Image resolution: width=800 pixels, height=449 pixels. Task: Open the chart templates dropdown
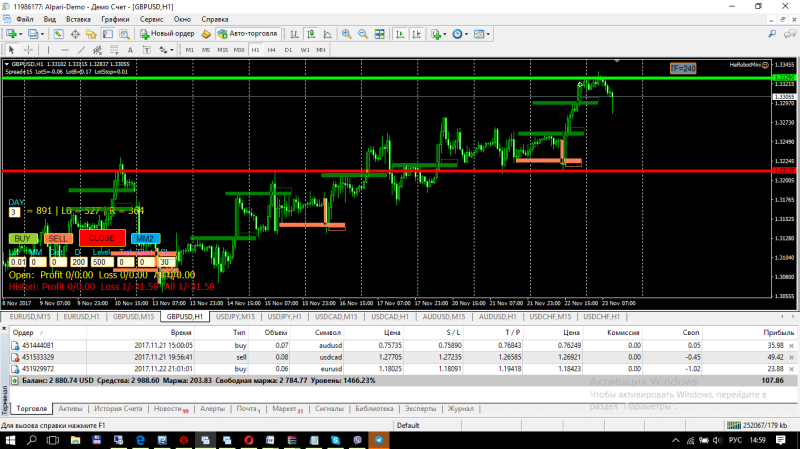coord(482,34)
